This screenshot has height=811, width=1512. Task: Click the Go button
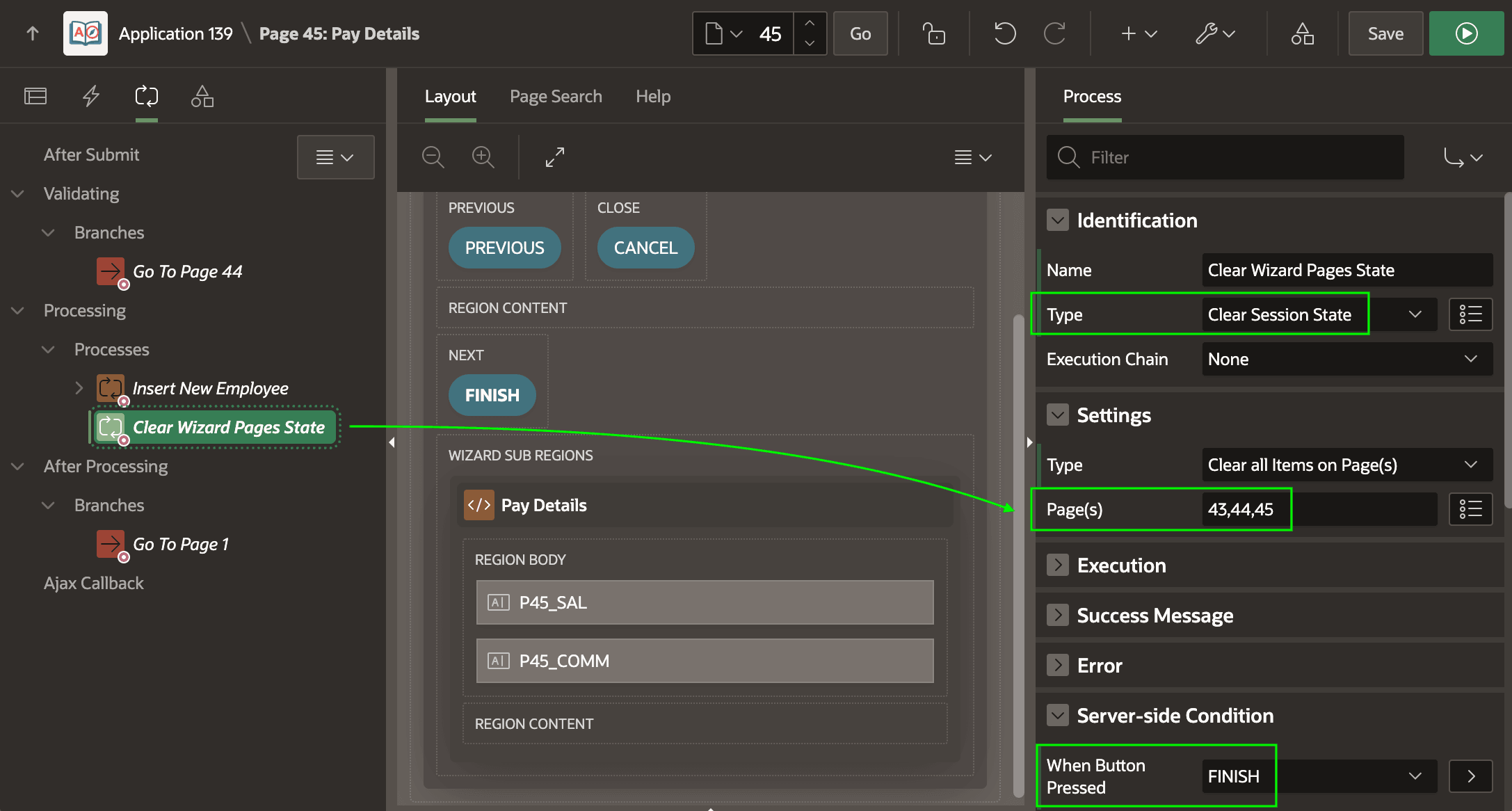coord(860,33)
